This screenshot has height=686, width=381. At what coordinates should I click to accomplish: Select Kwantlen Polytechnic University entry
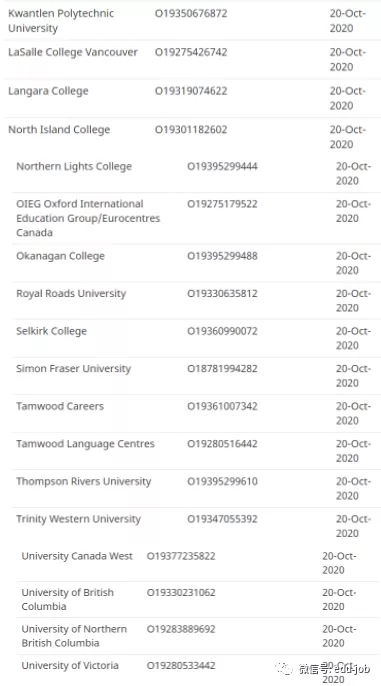tap(61, 21)
